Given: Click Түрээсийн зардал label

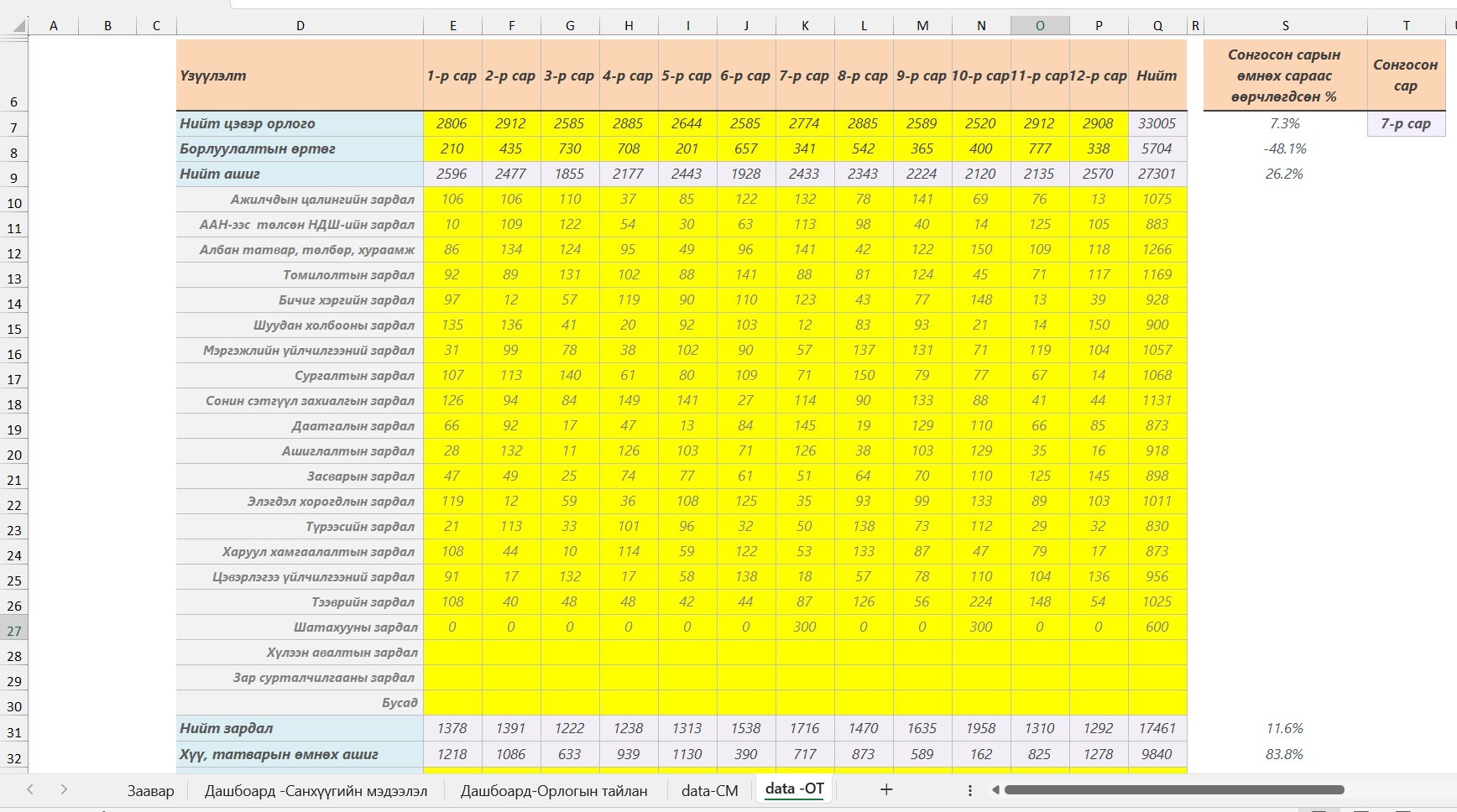Looking at the screenshot, I should point(360,526).
